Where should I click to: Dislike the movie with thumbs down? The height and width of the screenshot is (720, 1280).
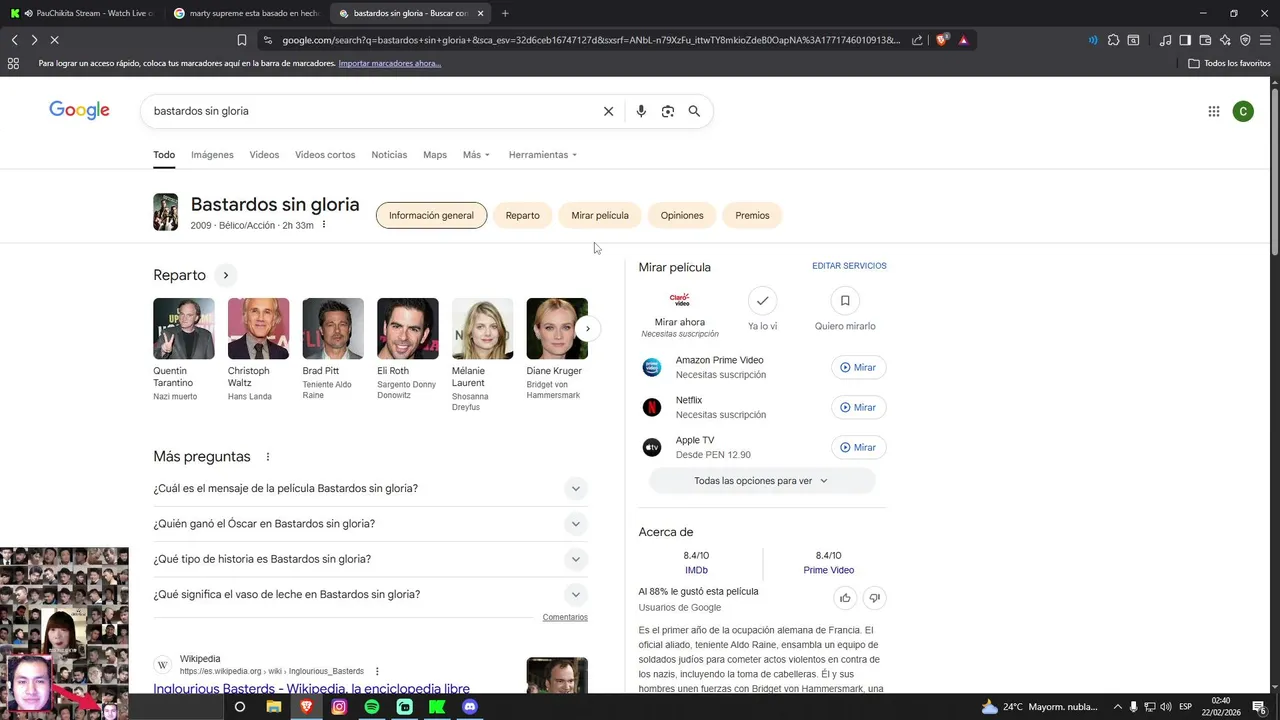click(x=874, y=598)
